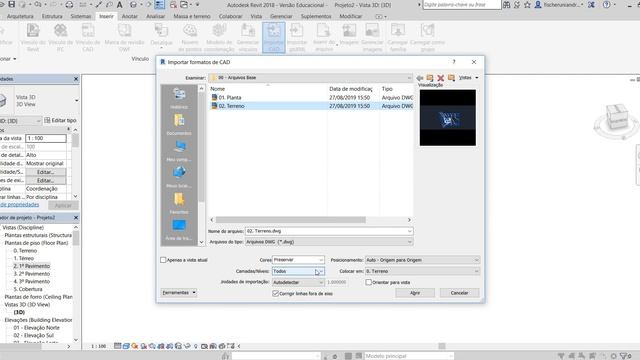Enable the Orientar para vista checkbox
Image resolution: width=640 pixels, height=360 pixels.
coord(369,282)
